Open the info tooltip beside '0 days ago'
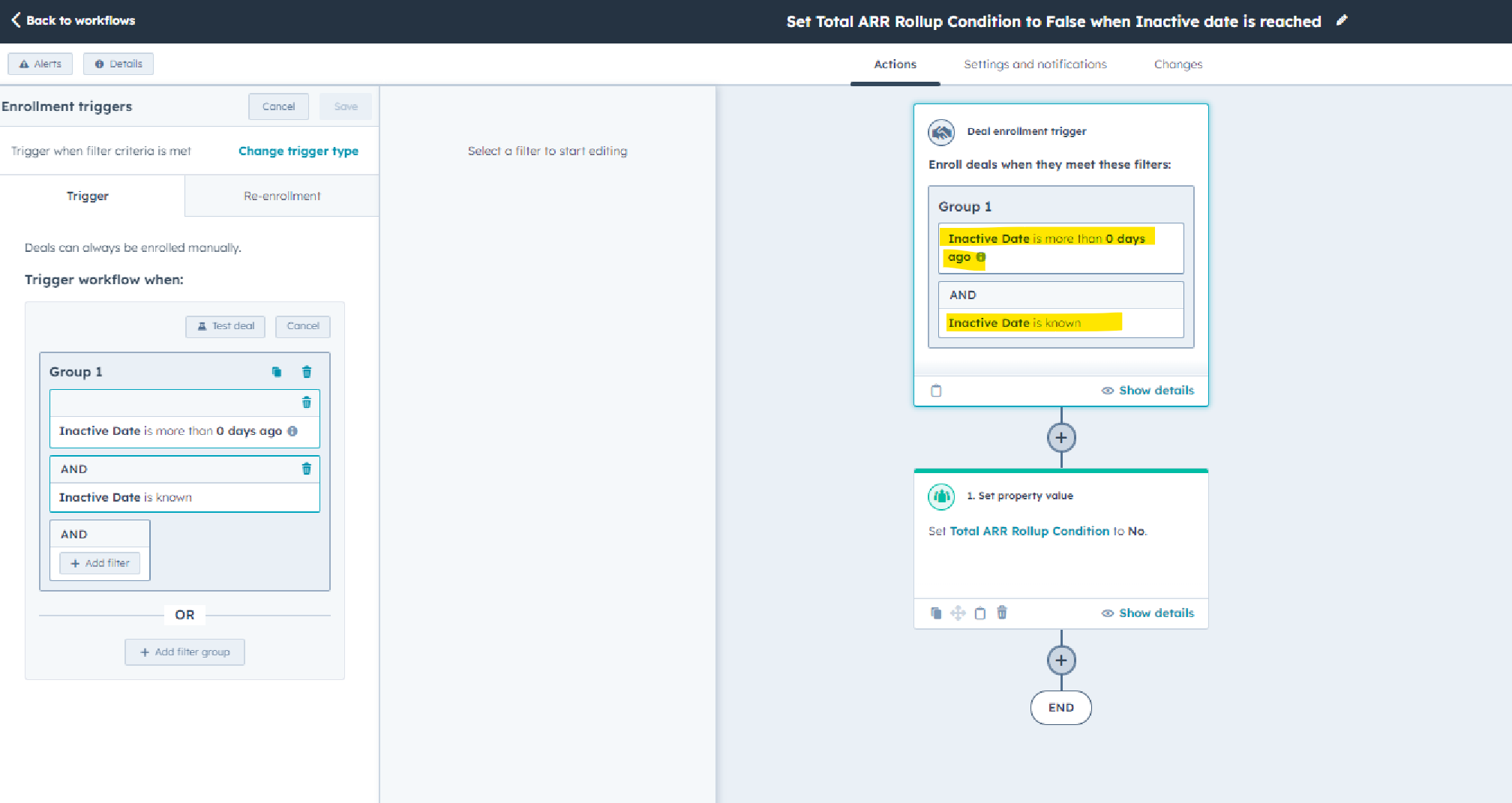This screenshot has height=803, width=1512. (x=292, y=431)
